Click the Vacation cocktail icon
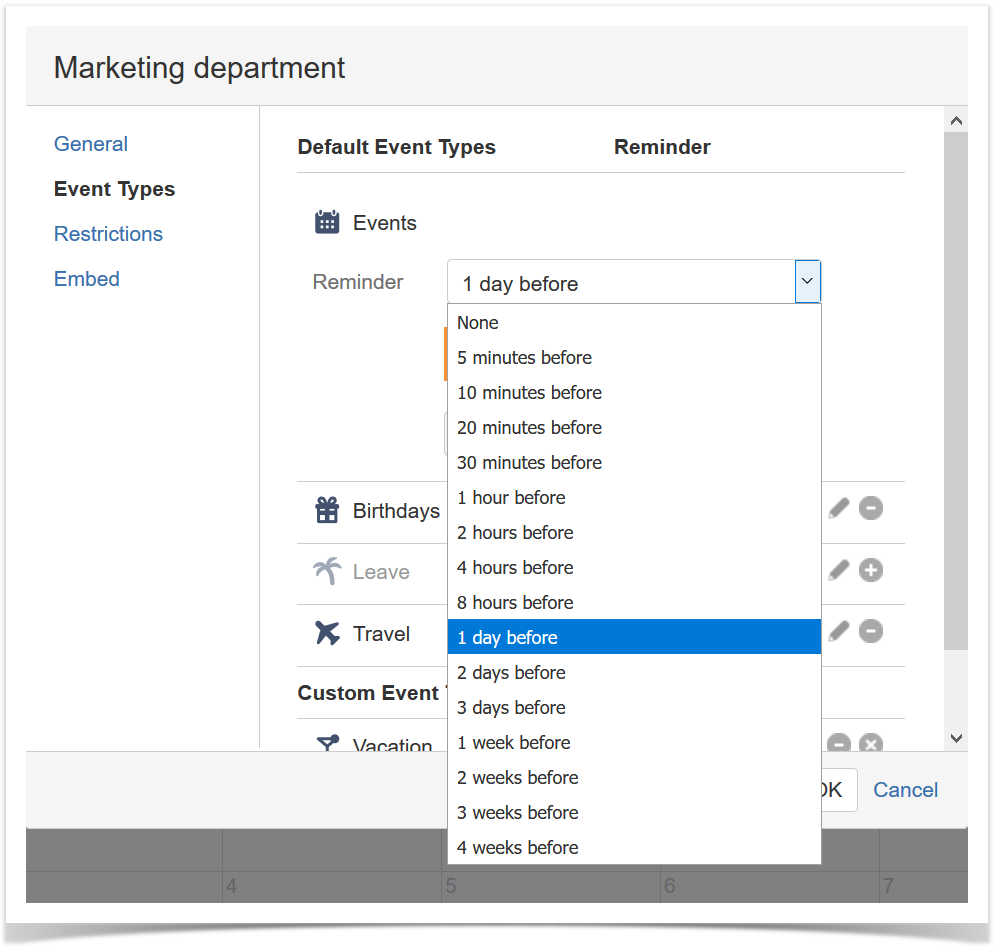Viewport: 1002px width, 952px height. coord(328,742)
